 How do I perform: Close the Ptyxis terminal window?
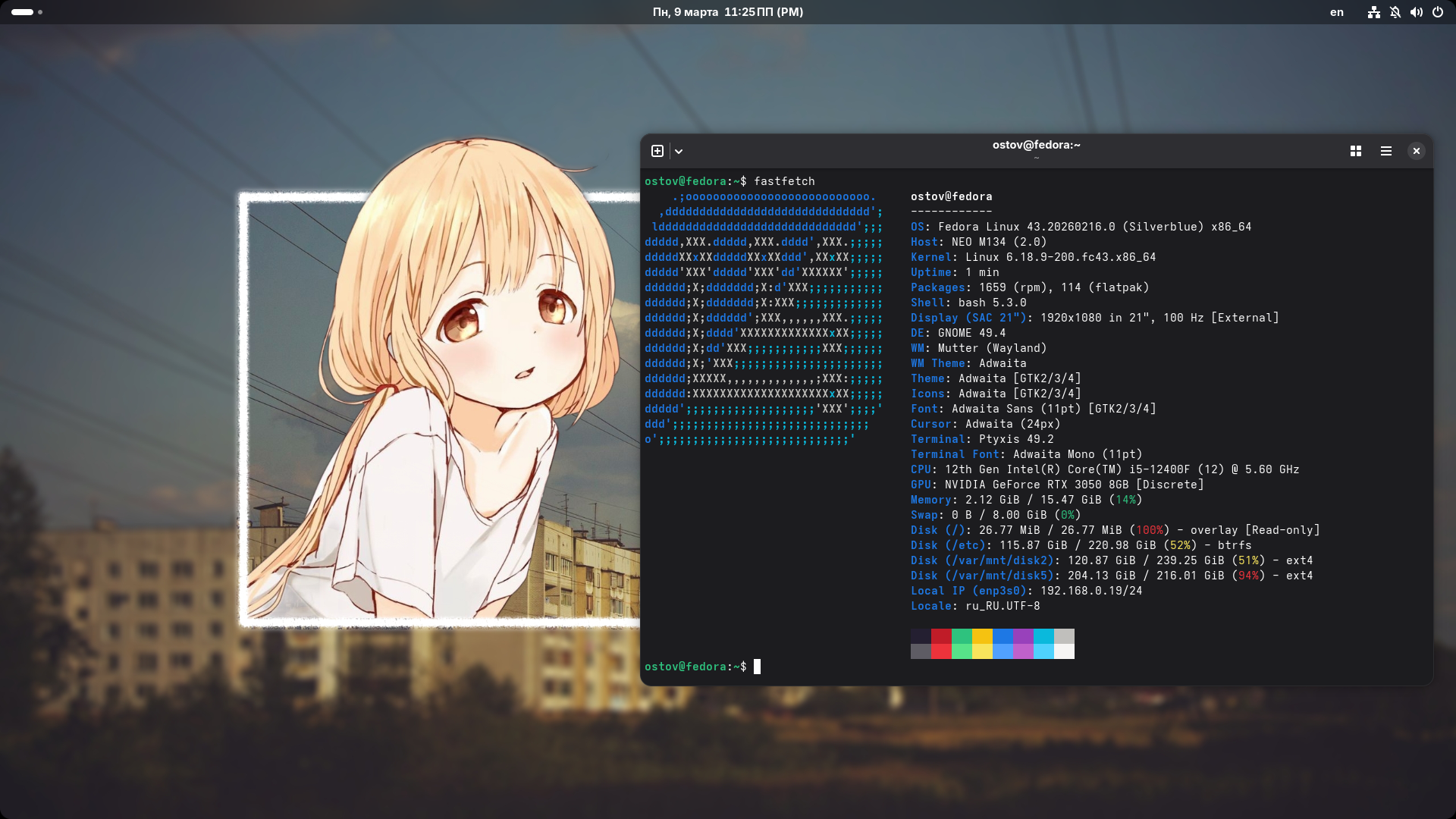click(x=1416, y=151)
